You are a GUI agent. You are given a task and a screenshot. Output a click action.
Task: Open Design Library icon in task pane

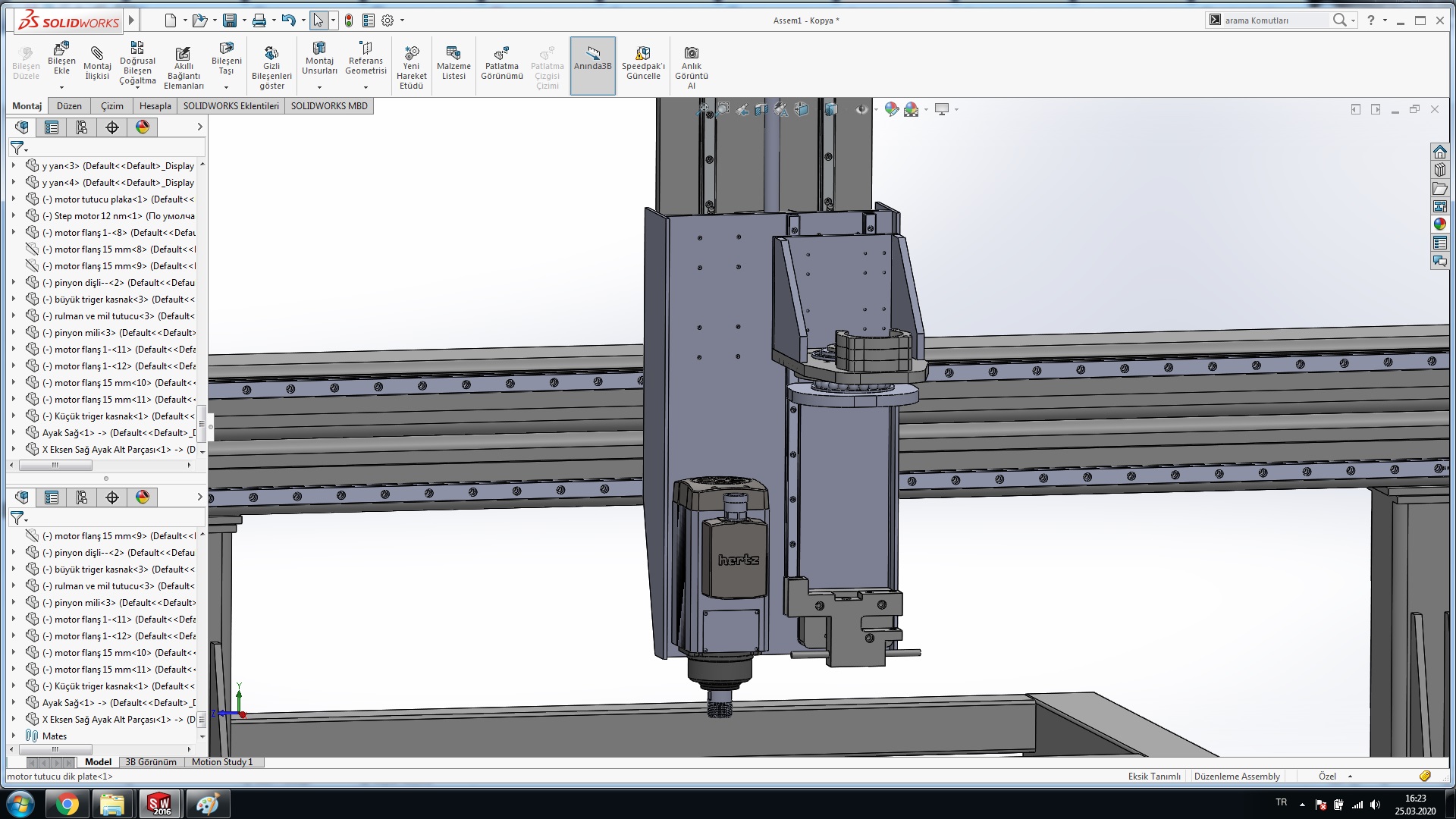tap(1439, 170)
